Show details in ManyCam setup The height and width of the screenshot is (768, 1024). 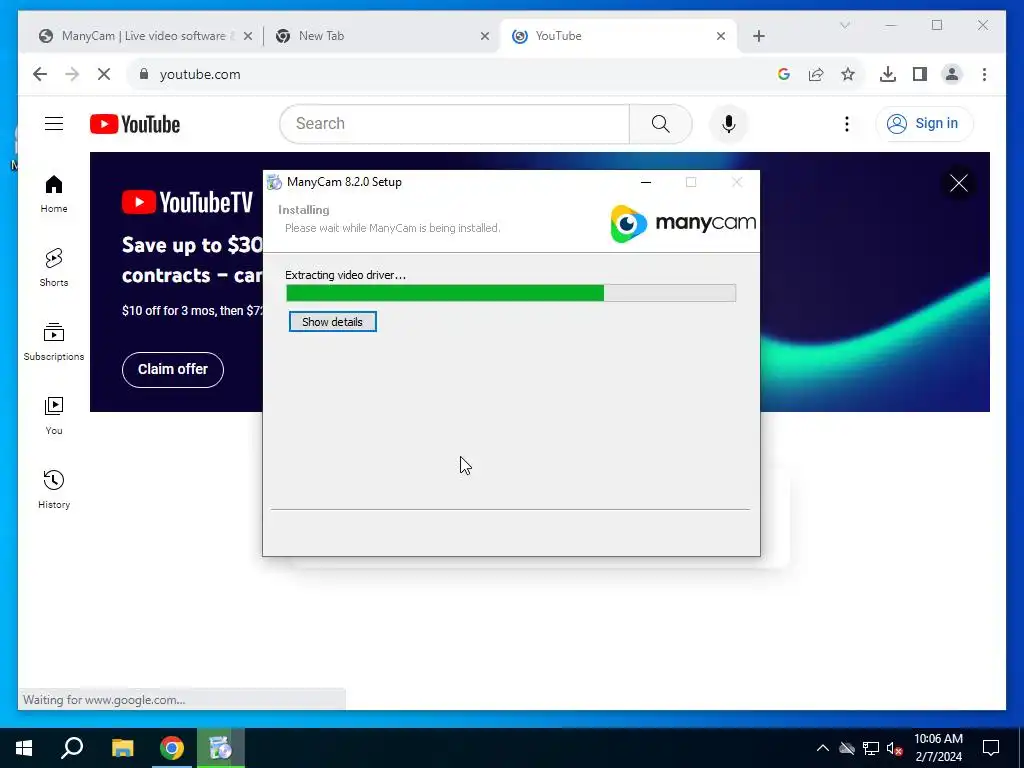pos(332,322)
